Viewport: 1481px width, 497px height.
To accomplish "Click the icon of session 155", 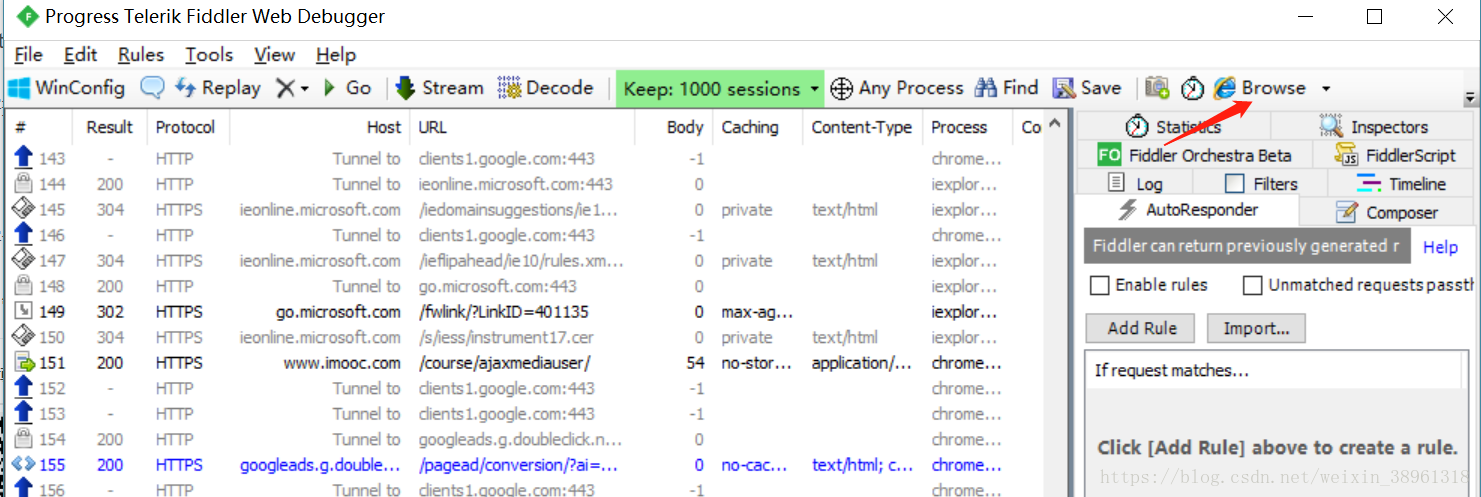I will 23,465.
